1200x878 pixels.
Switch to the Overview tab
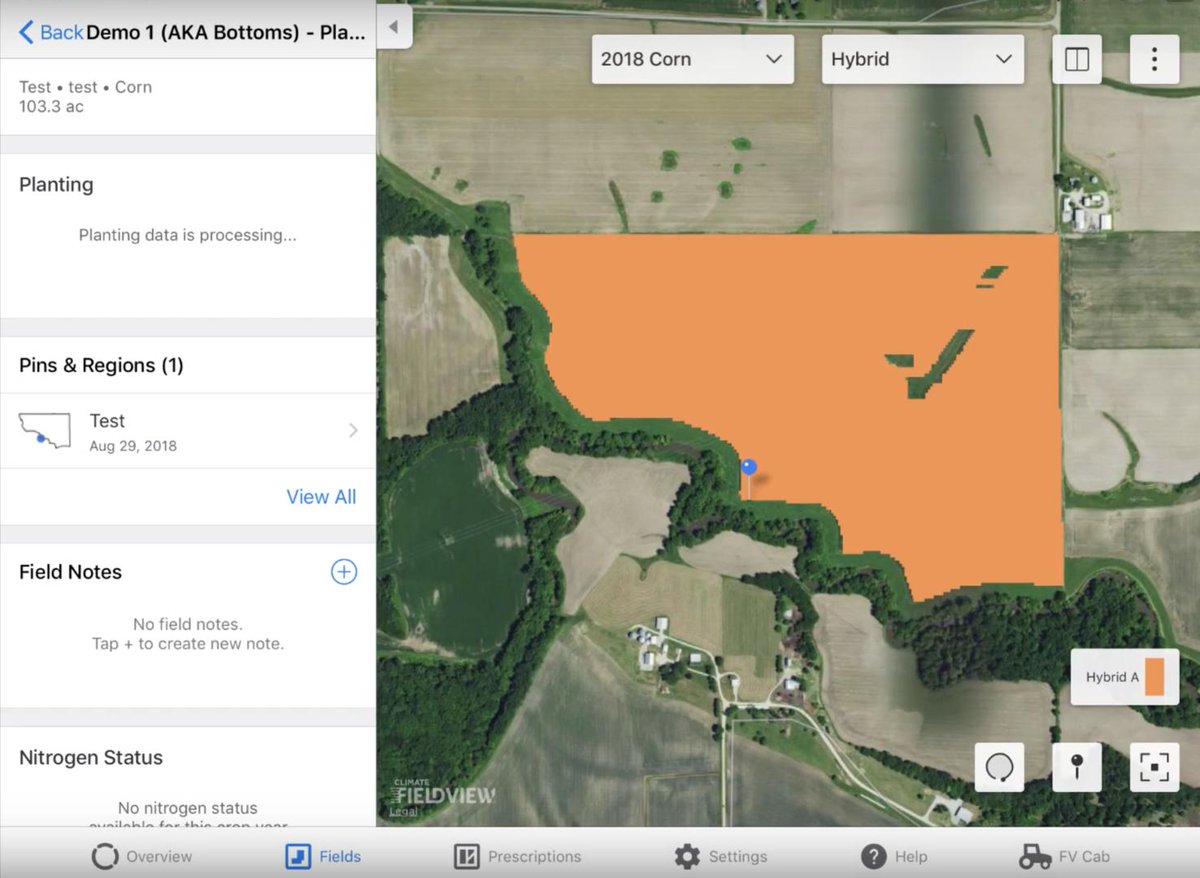142,857
